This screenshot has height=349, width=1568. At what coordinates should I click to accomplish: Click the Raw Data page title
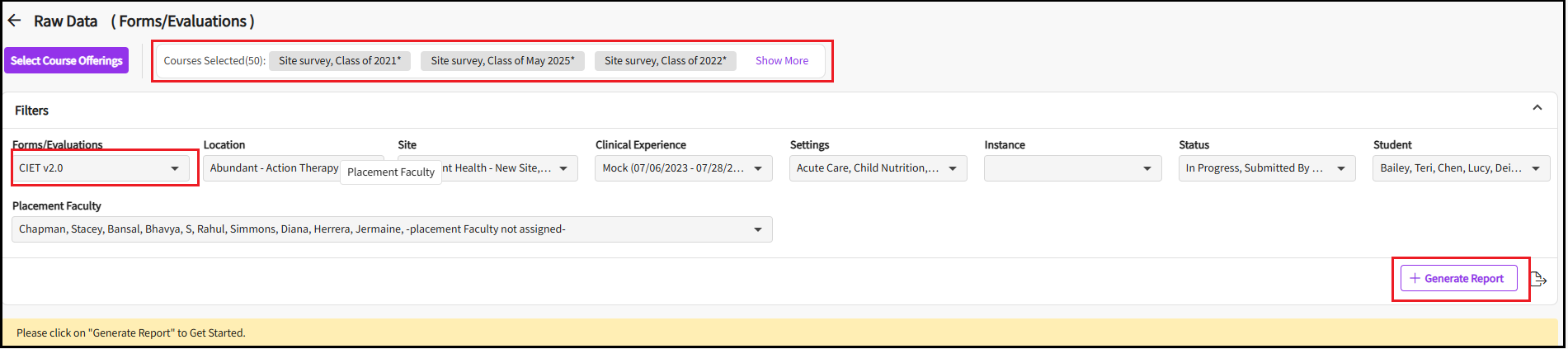(65, 21)
